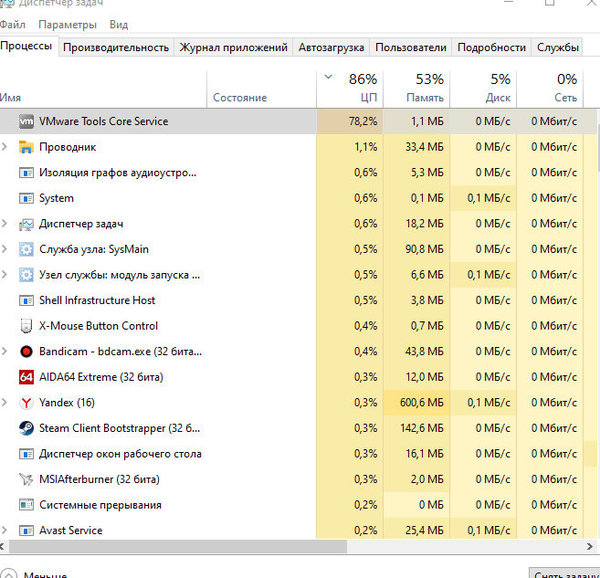Sort by the Диск 5% column header

[x=483, y=90]
